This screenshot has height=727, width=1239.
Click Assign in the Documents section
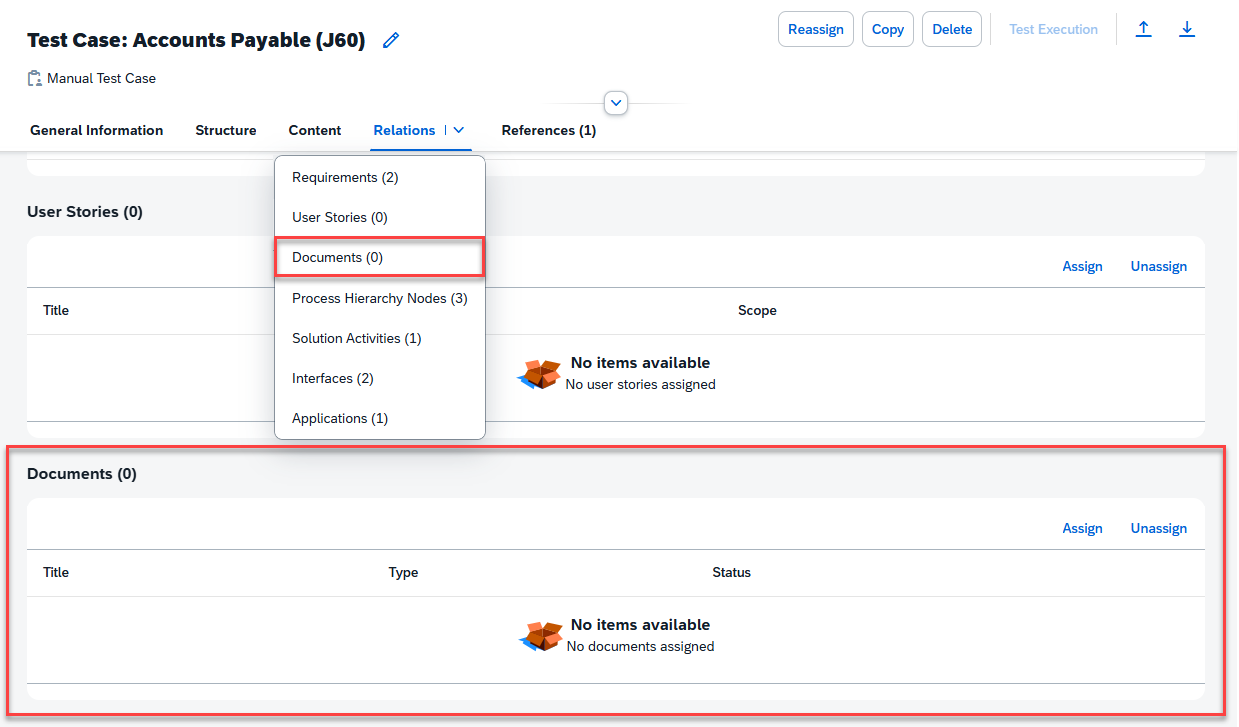click(1082, 528)
